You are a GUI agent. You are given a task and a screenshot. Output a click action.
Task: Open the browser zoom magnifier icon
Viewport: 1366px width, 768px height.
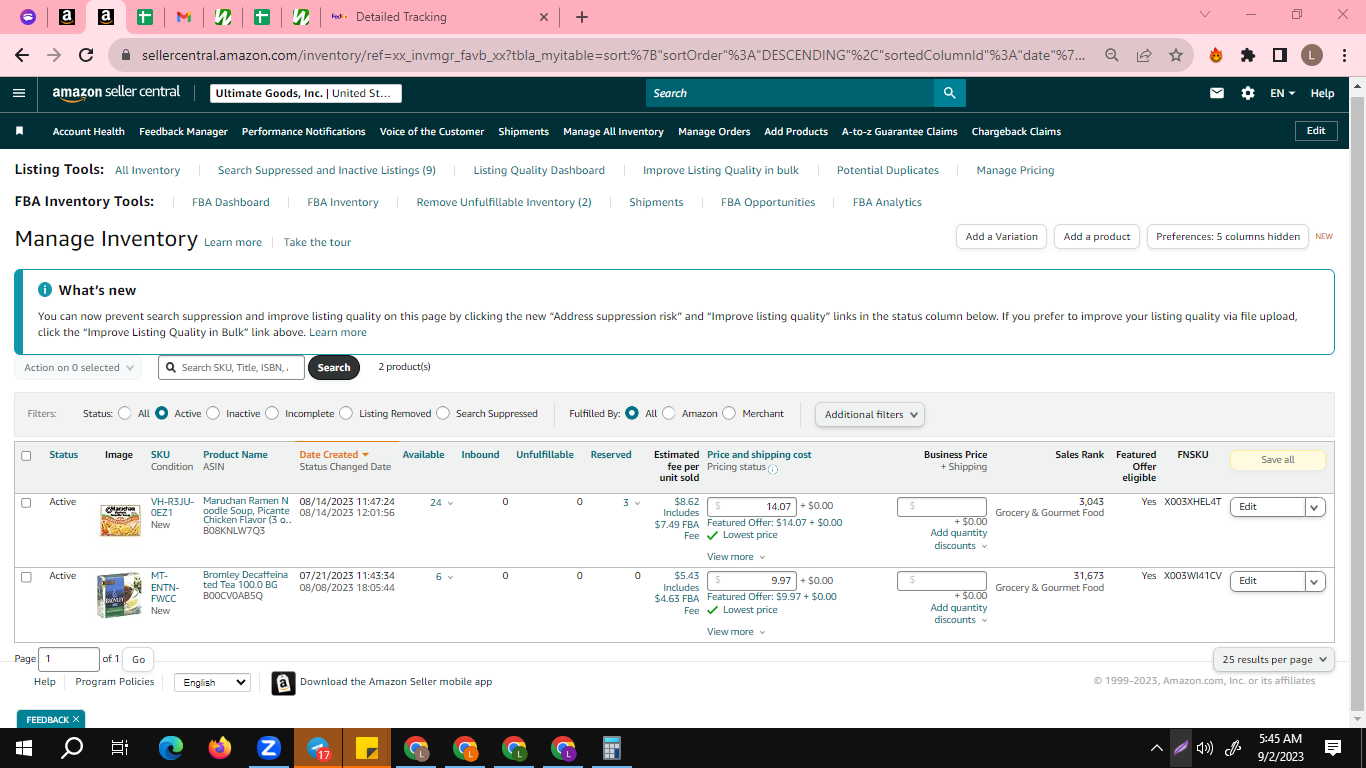(1112, 56)
